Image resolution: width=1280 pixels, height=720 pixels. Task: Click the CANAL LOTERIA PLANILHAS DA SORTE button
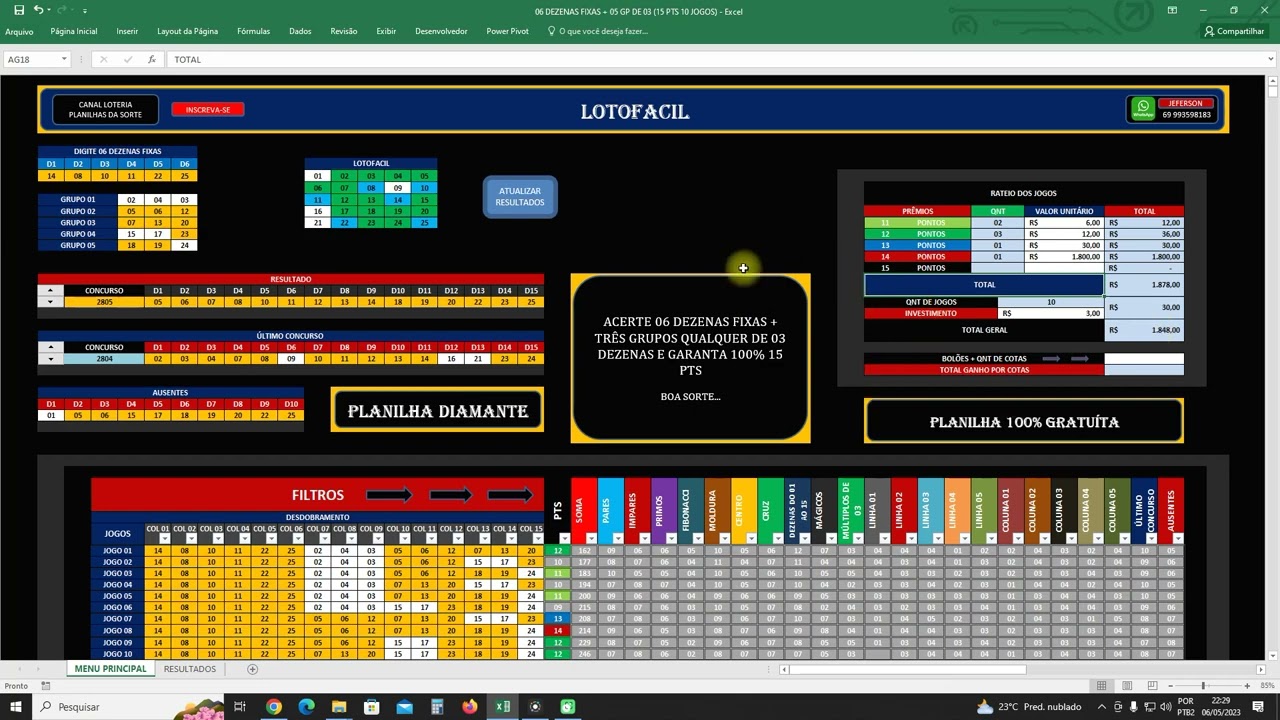105,110
